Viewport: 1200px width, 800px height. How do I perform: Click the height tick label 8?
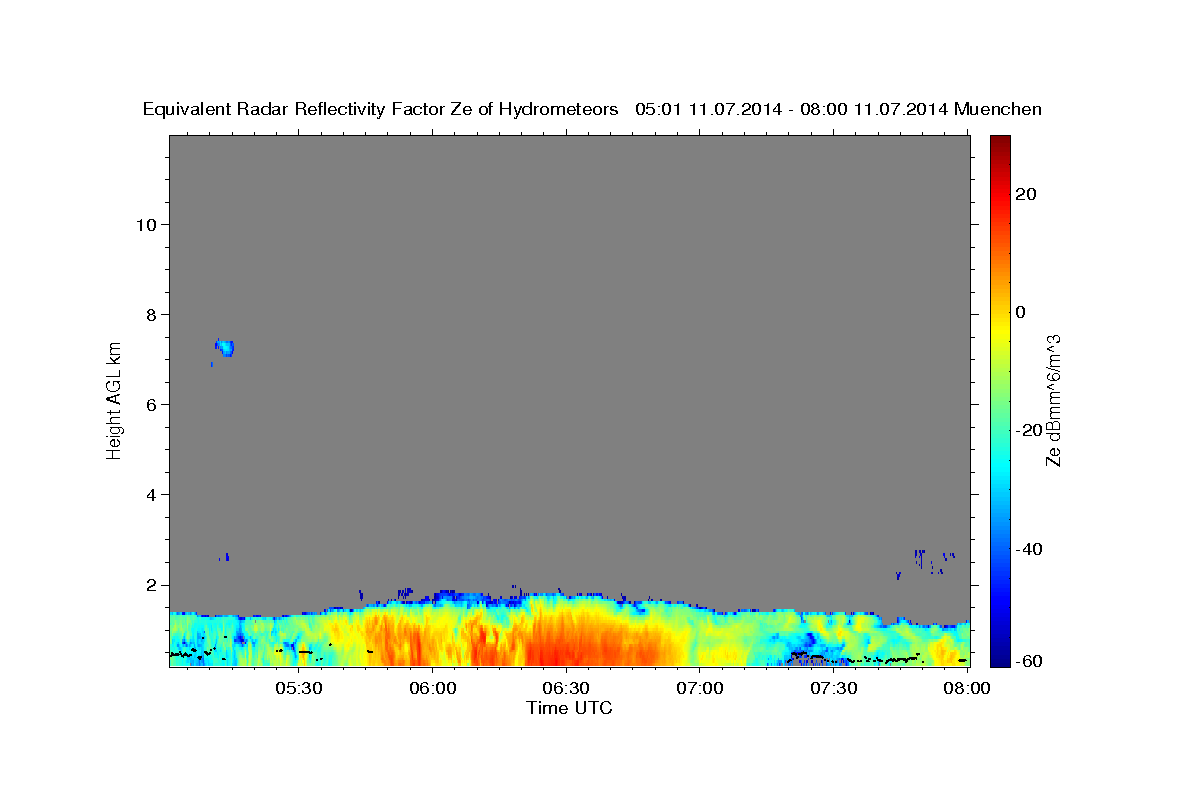click(150, 314)
